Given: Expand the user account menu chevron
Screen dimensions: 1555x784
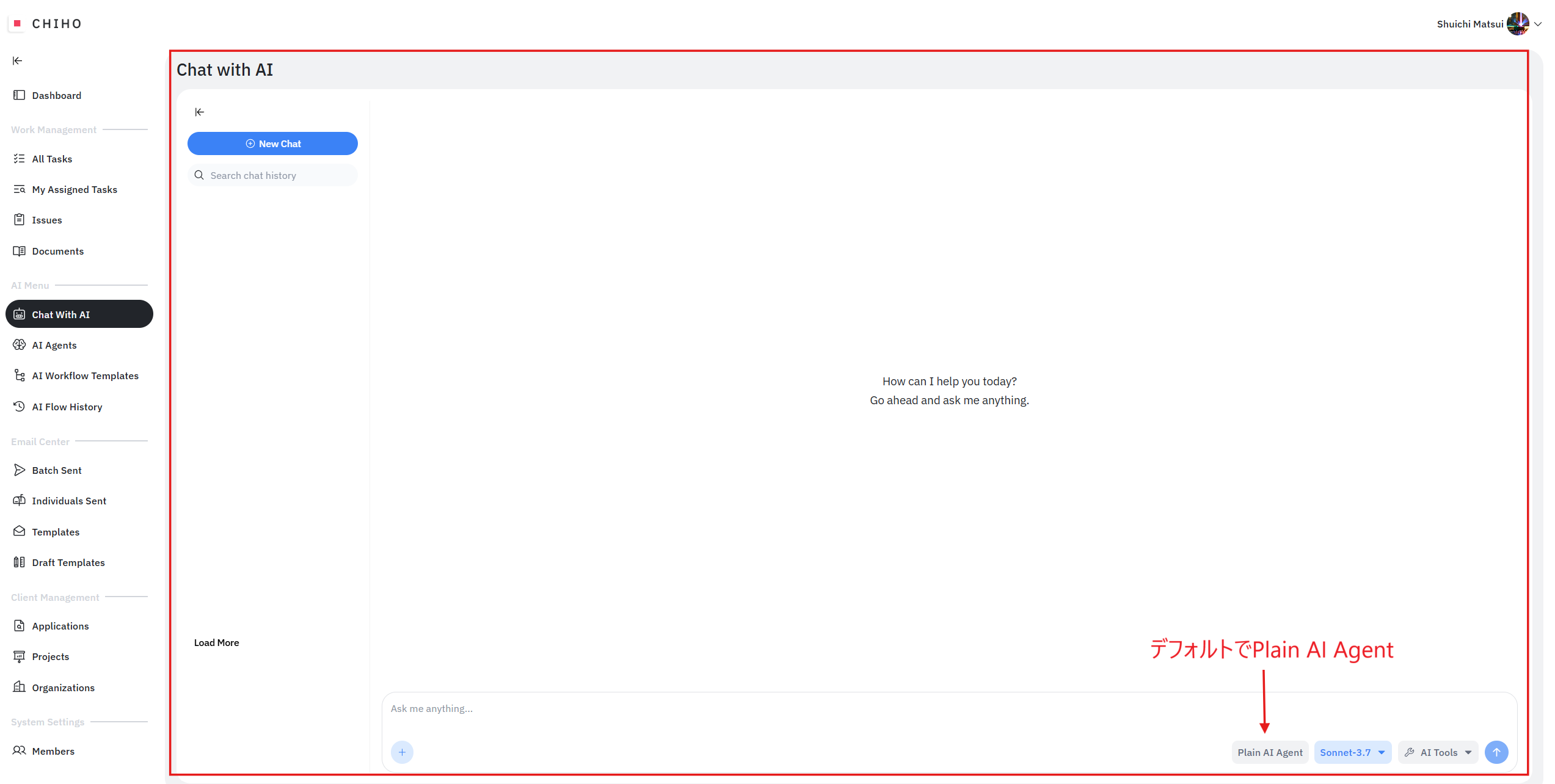Looking at the screenshot, I should point(1538,24).
